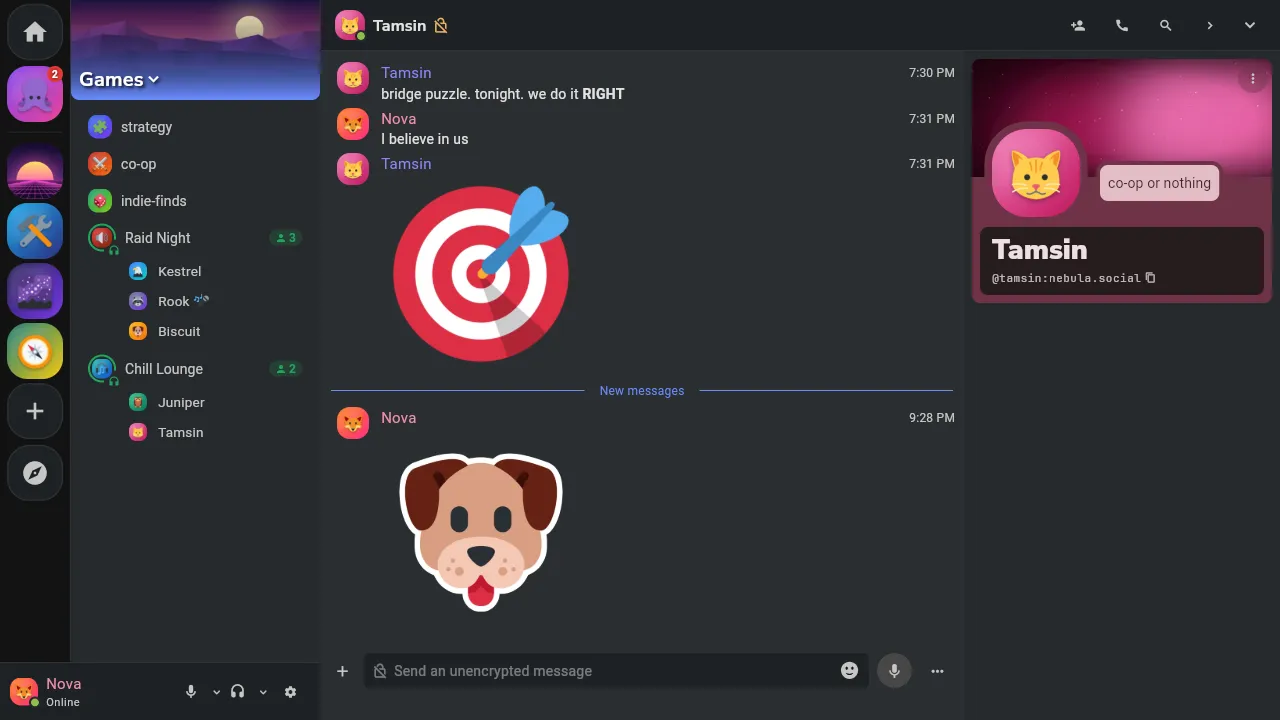This screenshot has width=1280, height=720.
Task: Record a voice message
Action: [895, 671]
